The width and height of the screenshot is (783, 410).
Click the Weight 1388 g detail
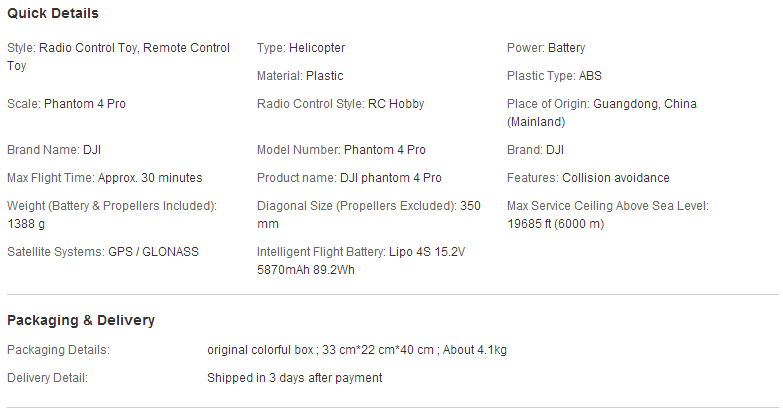(x=112, y=215)
